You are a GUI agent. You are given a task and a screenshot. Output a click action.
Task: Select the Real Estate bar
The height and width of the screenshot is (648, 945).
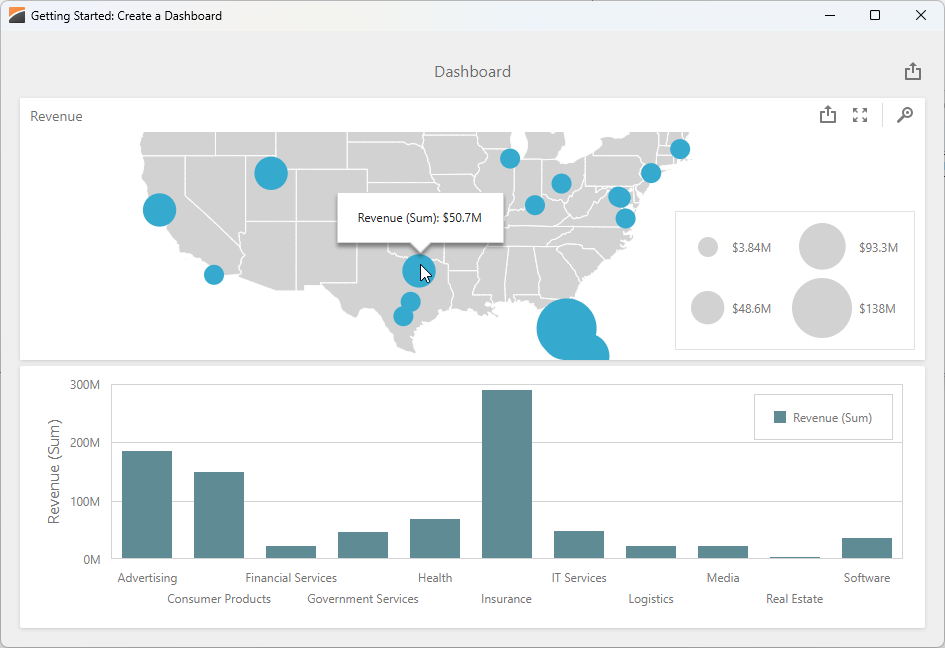point(794,556)
